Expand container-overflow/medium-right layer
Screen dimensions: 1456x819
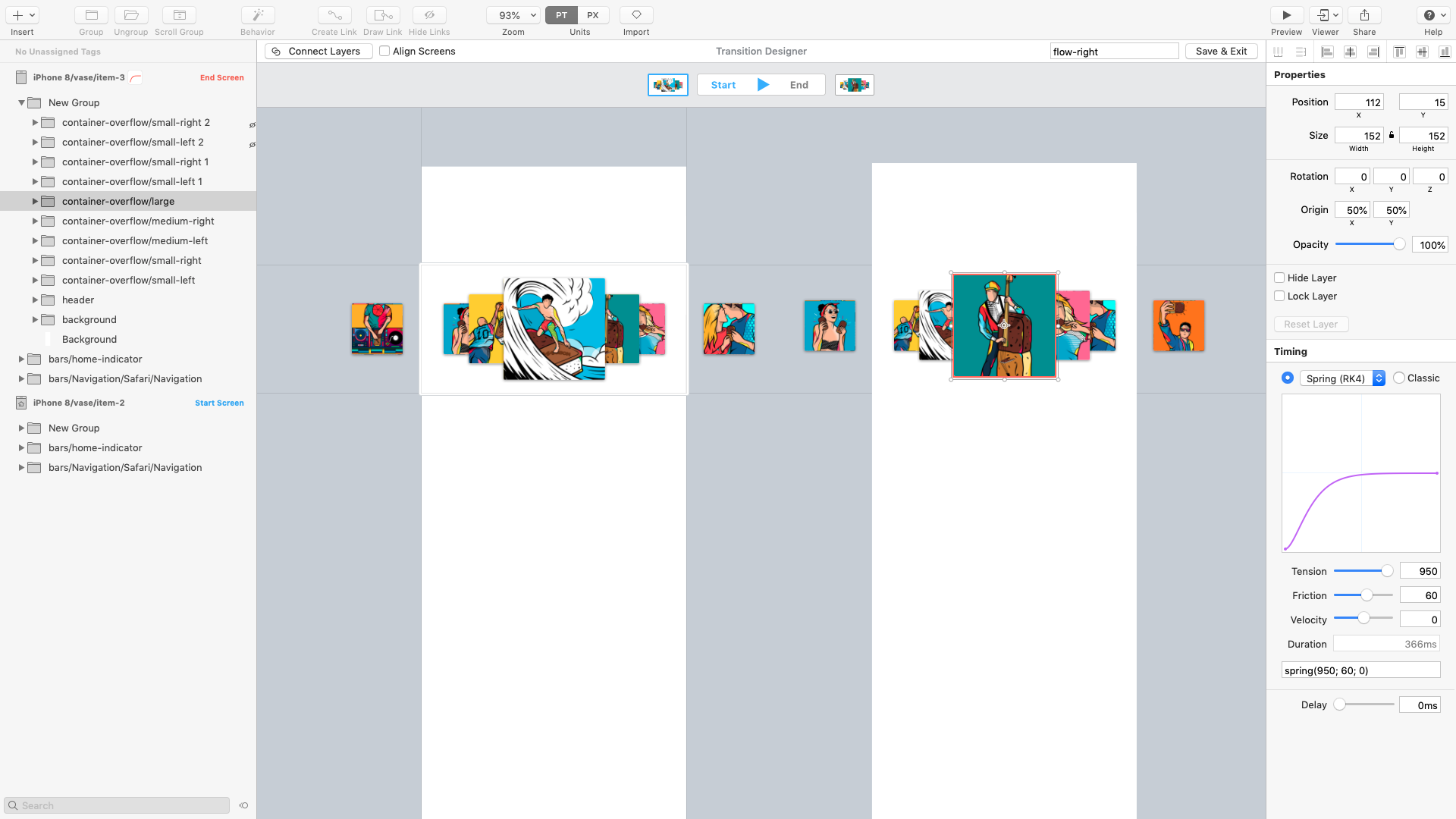(x=35, y=221)
